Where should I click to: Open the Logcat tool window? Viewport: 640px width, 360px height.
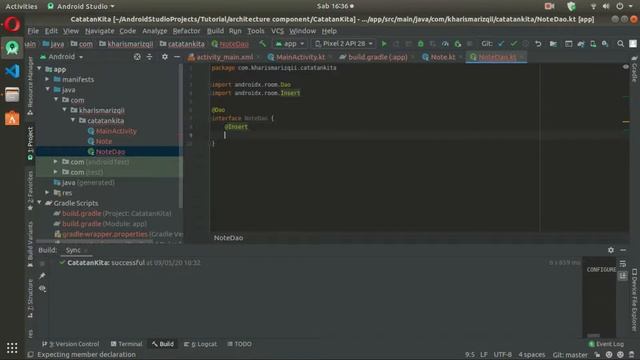[200, 344]
